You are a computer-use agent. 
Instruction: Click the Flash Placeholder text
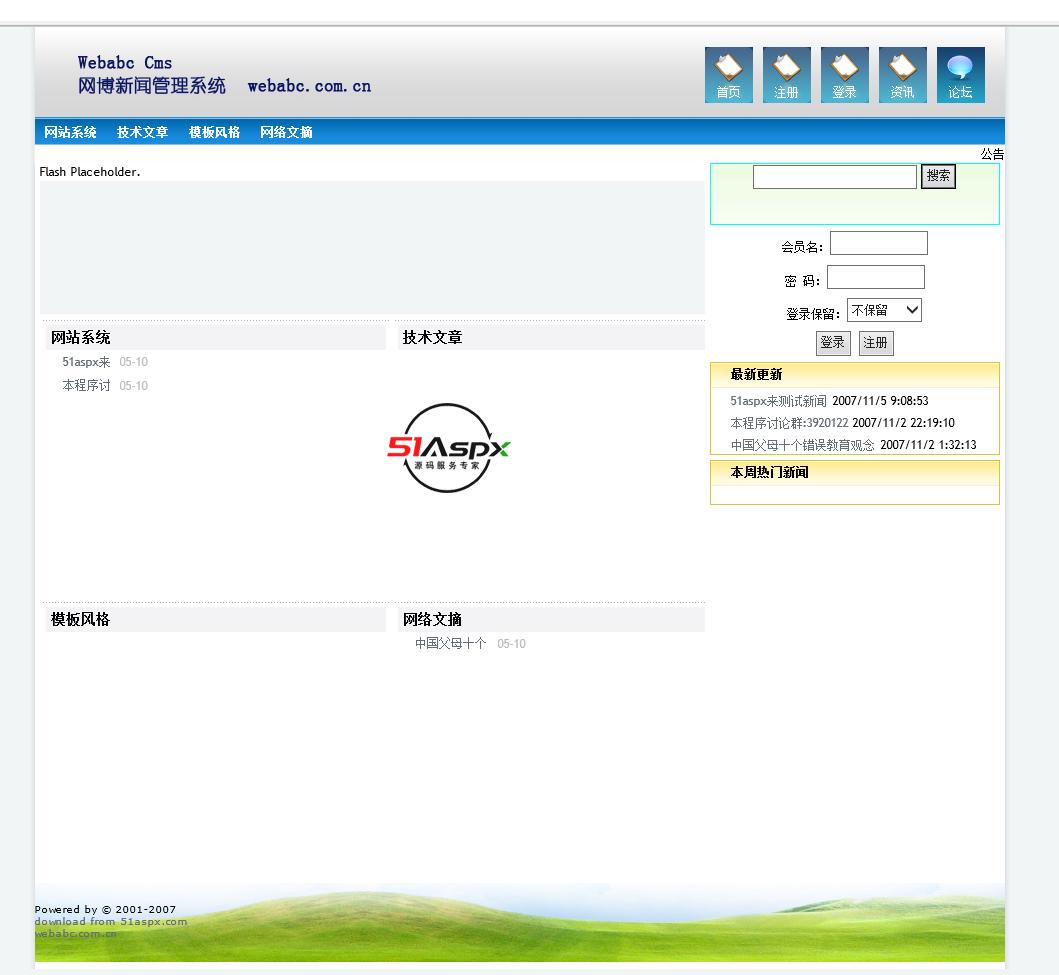coord(90,172)
